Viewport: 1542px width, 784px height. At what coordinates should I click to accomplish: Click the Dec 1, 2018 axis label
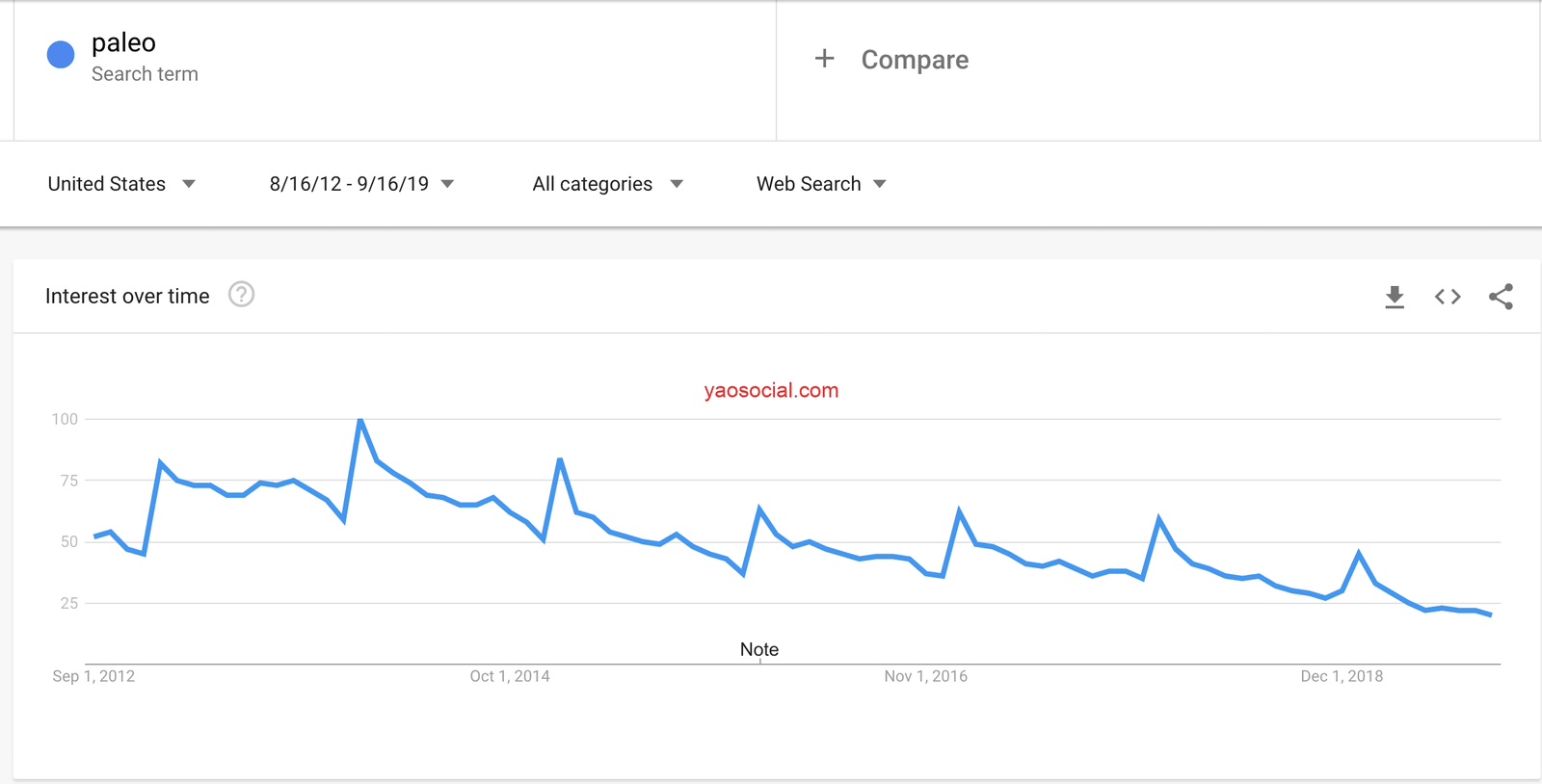click(x=1342, y=676)
